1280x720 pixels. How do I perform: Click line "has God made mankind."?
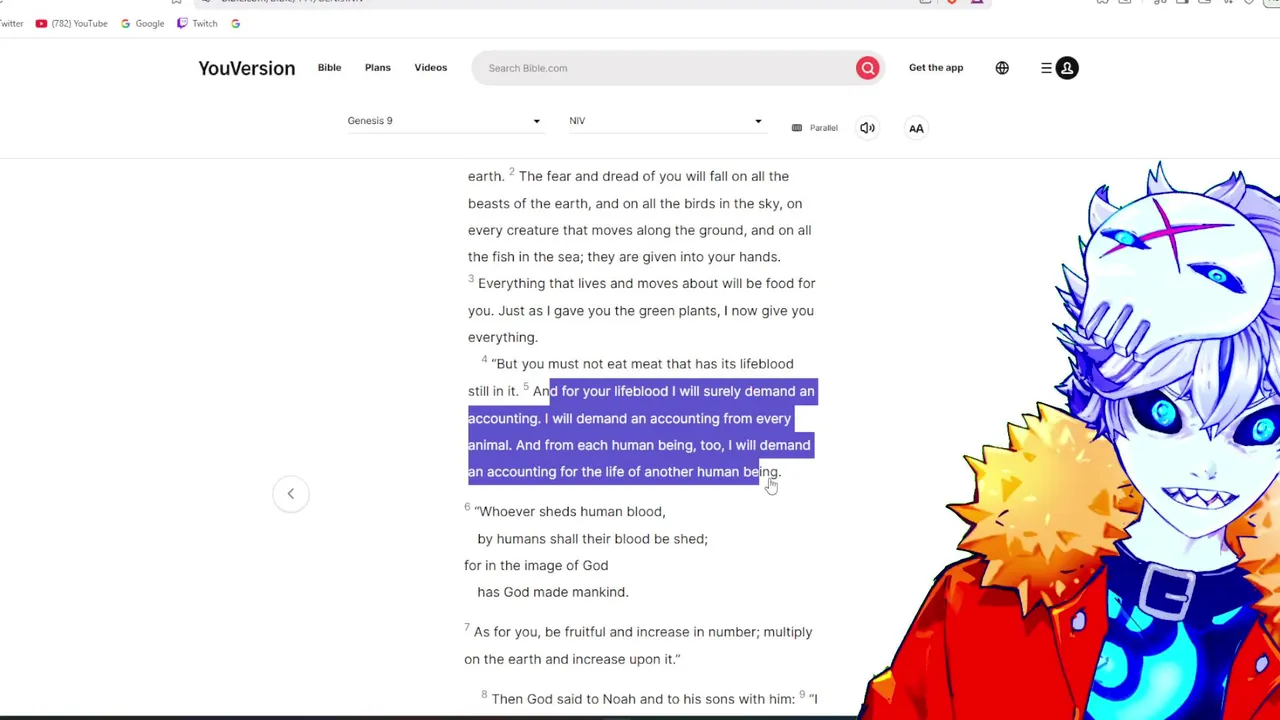553,592
